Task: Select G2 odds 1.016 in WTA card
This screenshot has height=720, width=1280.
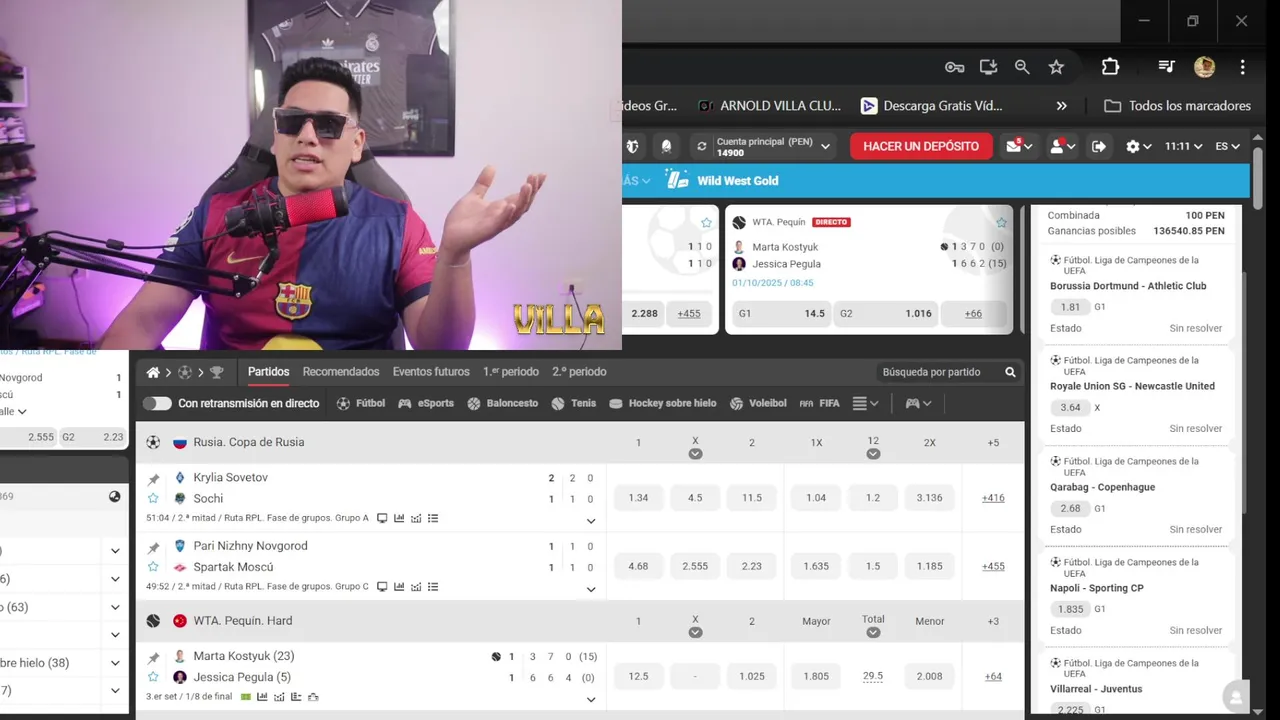Action: pos(885,313)
